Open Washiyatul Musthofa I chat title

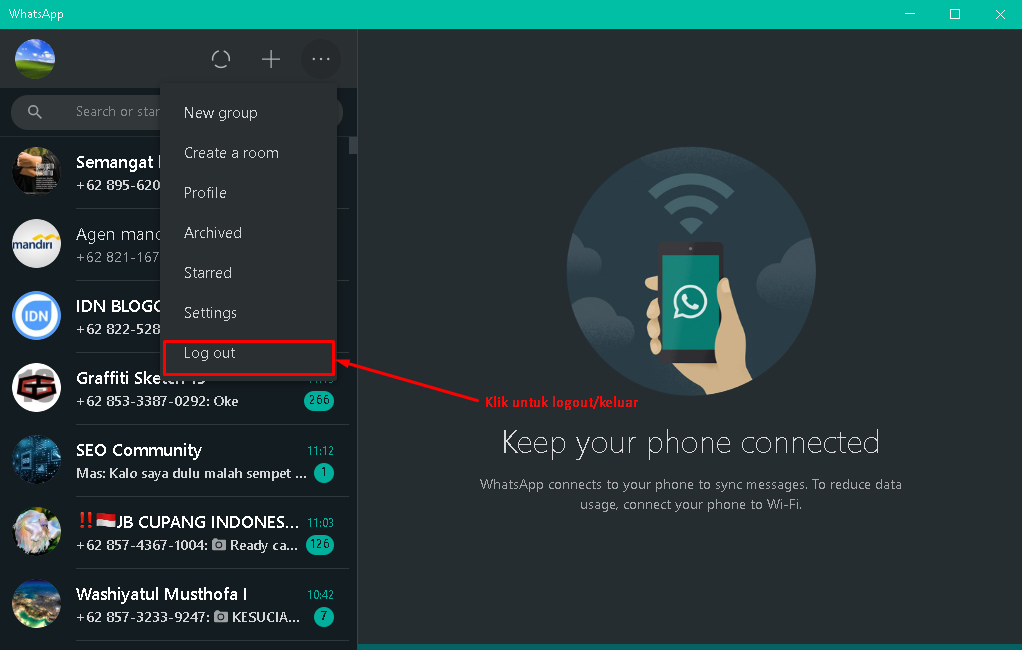[x=162, y=594]
